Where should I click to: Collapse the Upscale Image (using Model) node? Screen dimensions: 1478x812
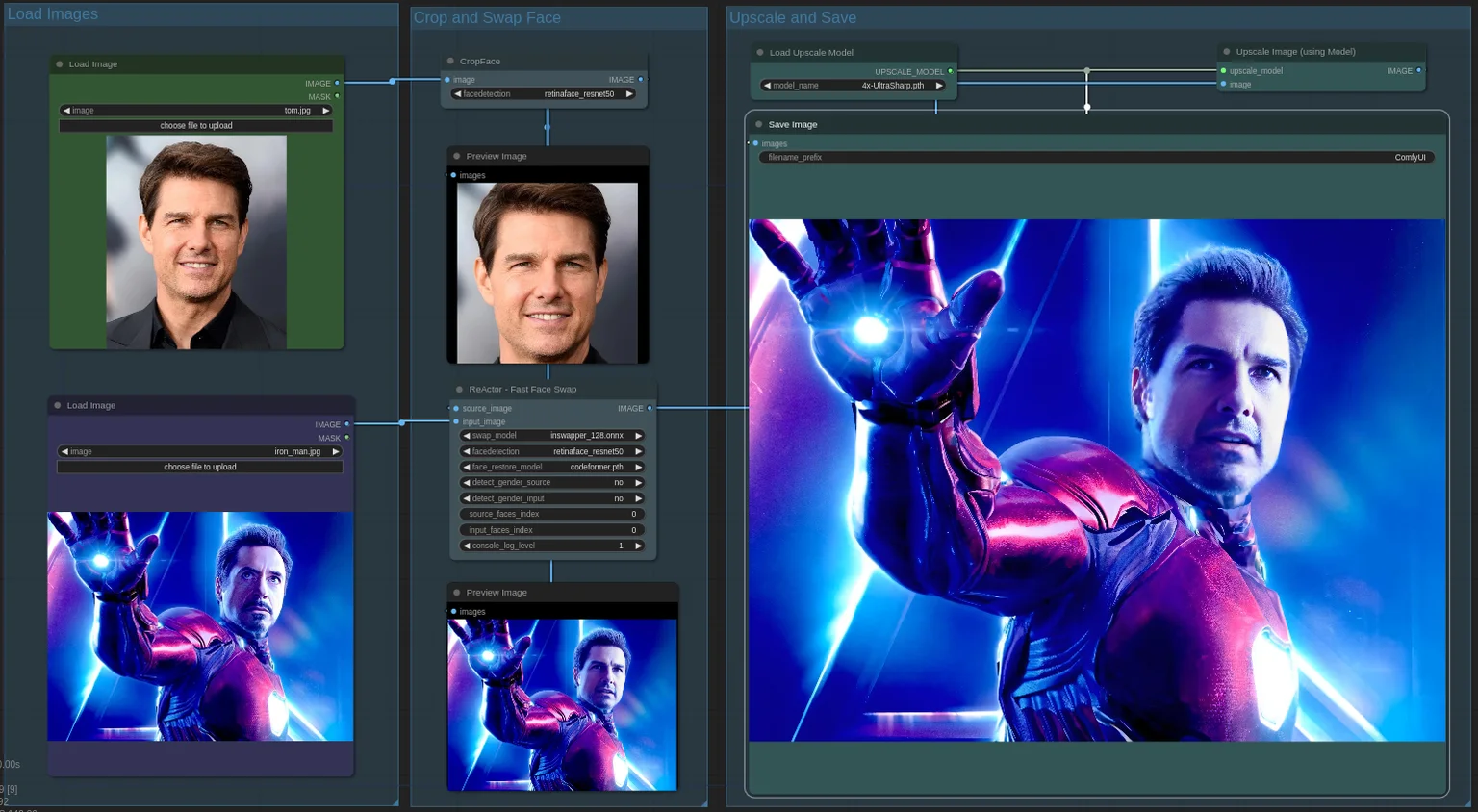coord(1227,52)
